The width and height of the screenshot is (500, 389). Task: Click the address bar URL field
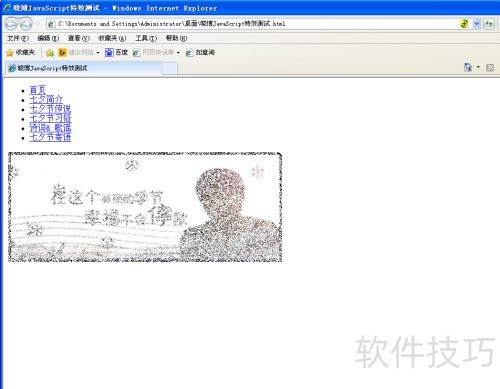pos(253,24)
